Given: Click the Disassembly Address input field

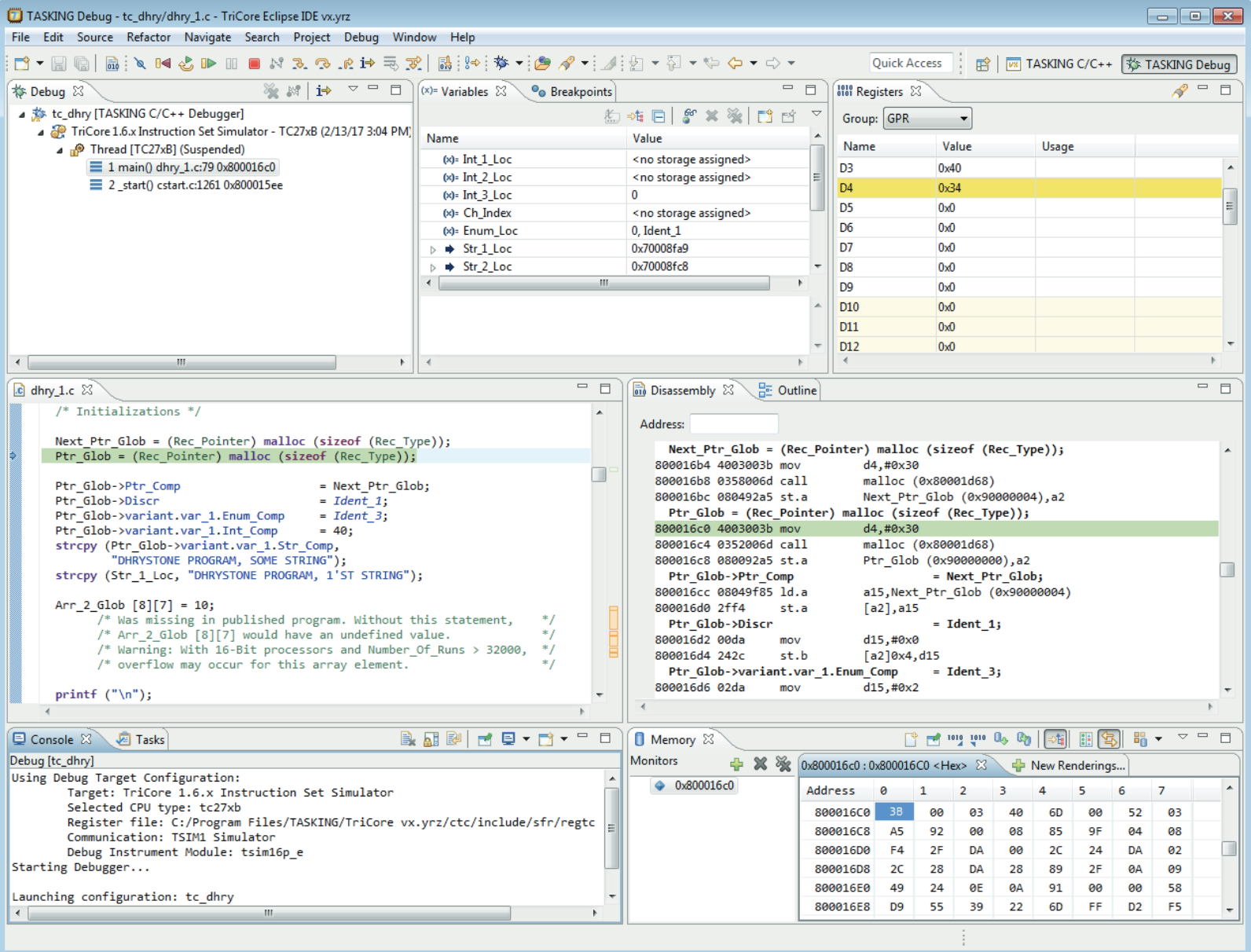Looking at the screenshot, I should 733,424.
